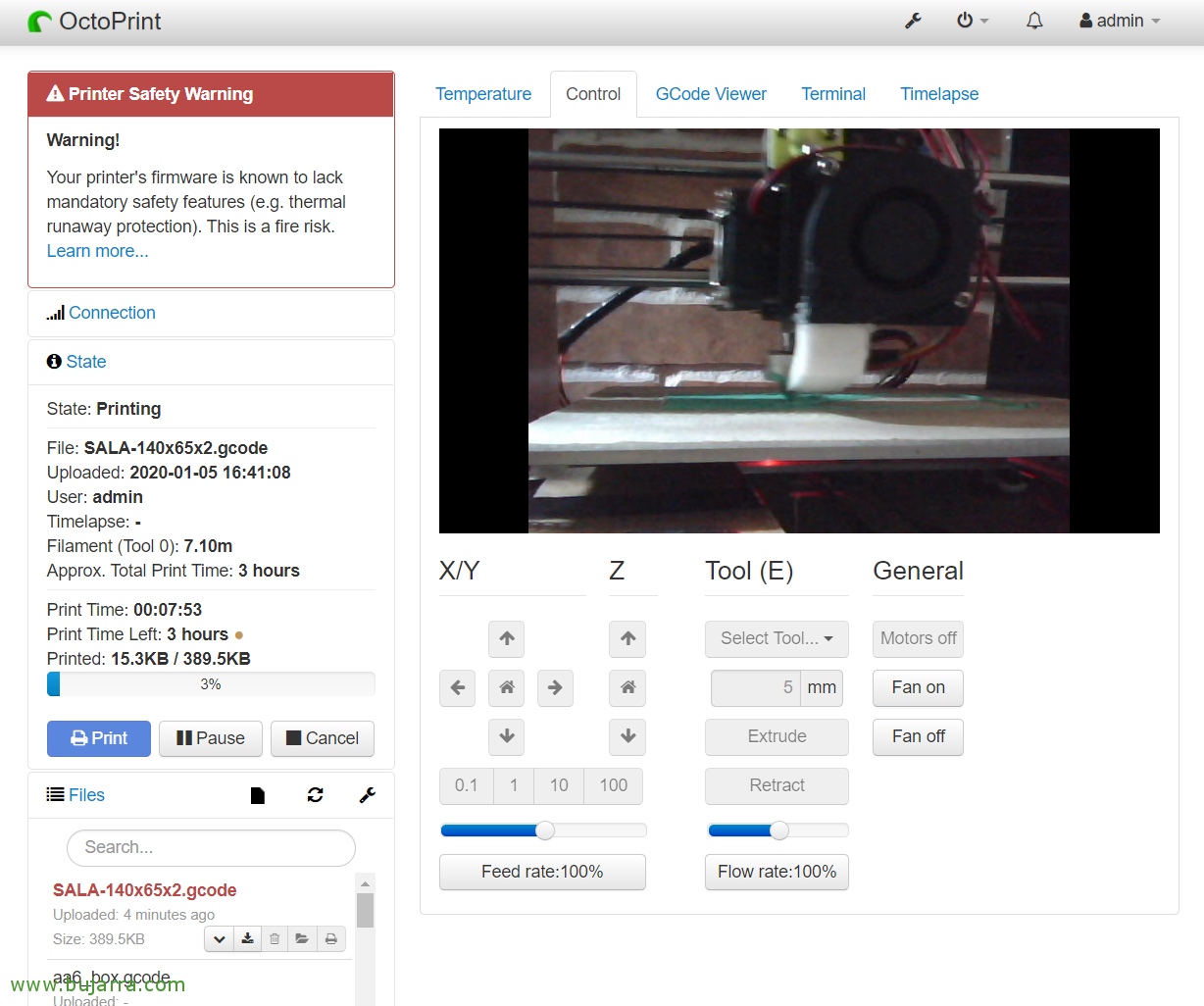Open file list options wrench
This screenshot has height=1006, width=1204.
[368, 795]
